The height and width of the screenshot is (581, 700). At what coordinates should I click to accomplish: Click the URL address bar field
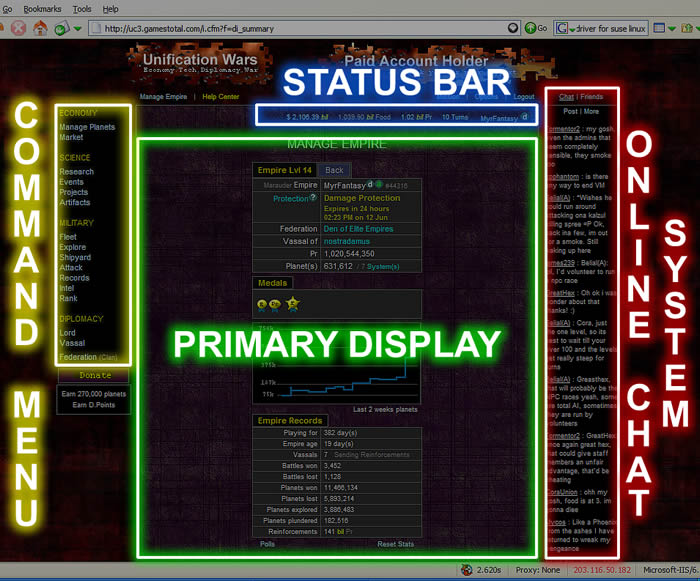(x=300, y=28)
